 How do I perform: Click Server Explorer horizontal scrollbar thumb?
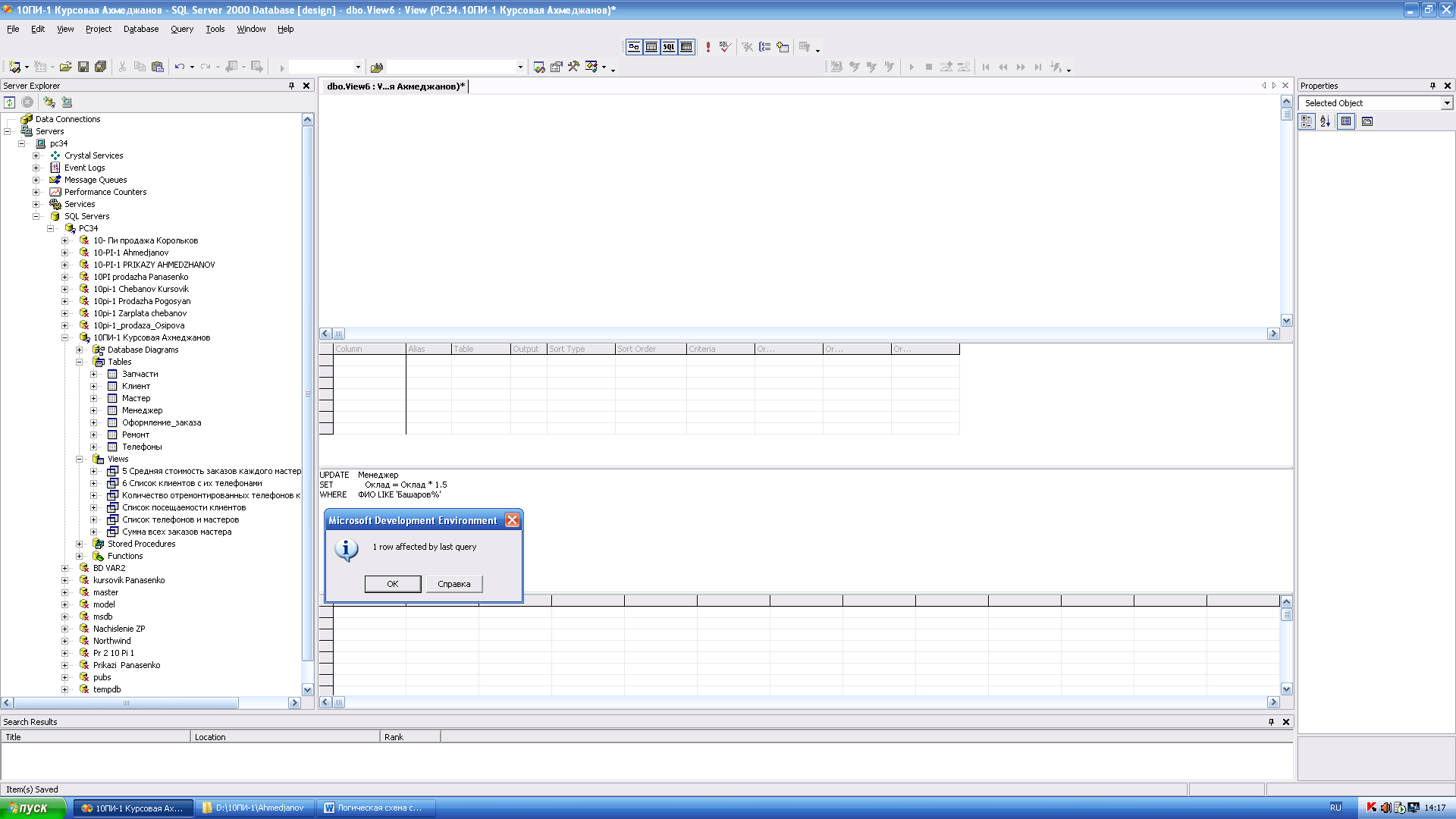(x=127, y=703)
